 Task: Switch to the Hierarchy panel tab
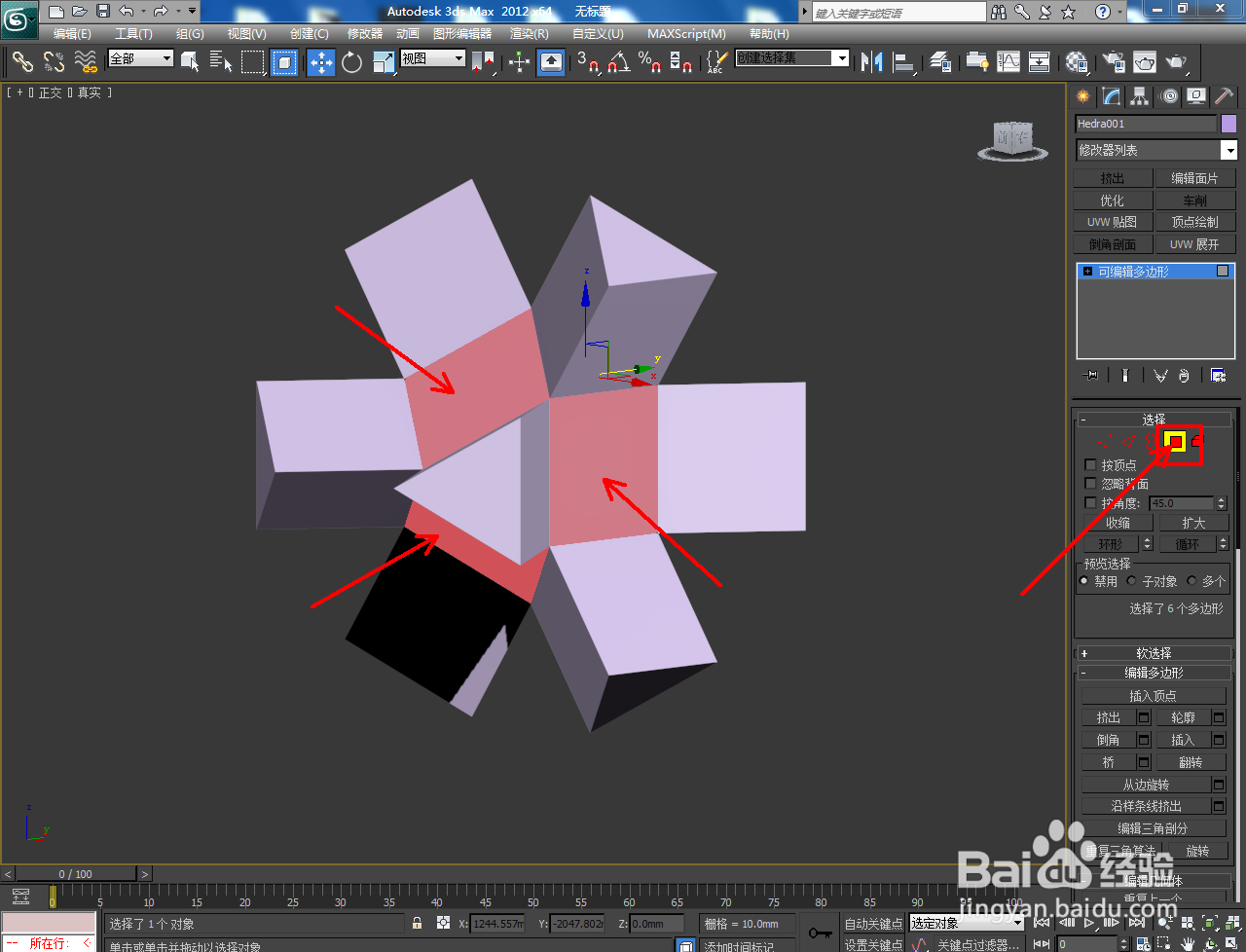pos(1140,96)
